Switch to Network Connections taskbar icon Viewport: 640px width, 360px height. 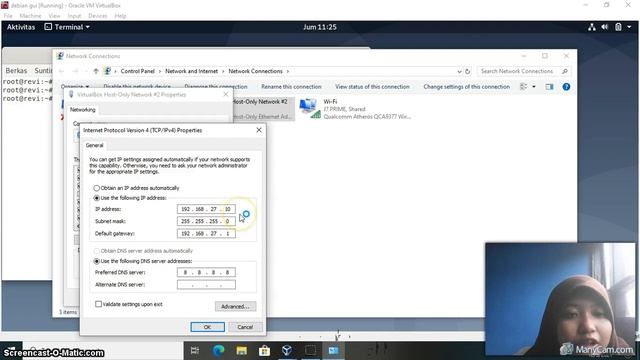[333, 350]
